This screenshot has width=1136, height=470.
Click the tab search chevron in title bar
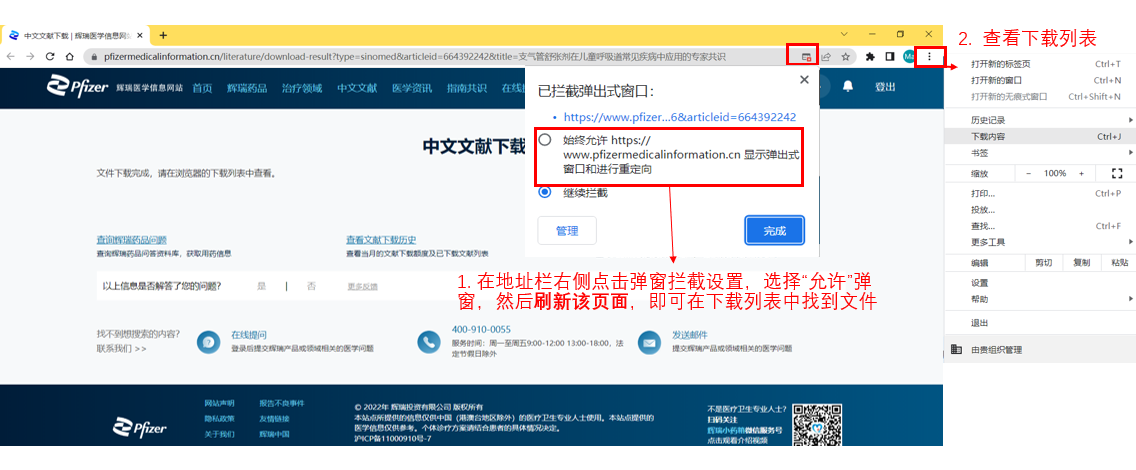[844, 34]
